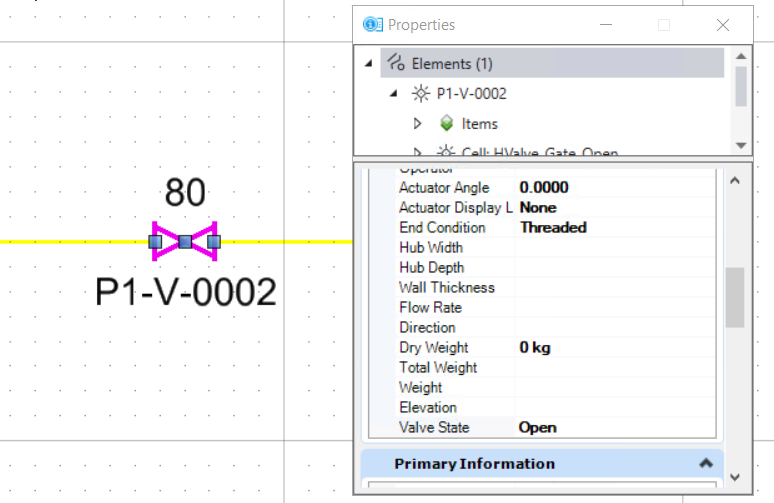Click the P1-V-0002 element cell icon
Viewport: 774px width, 503px height.
[x=421, y=94]
